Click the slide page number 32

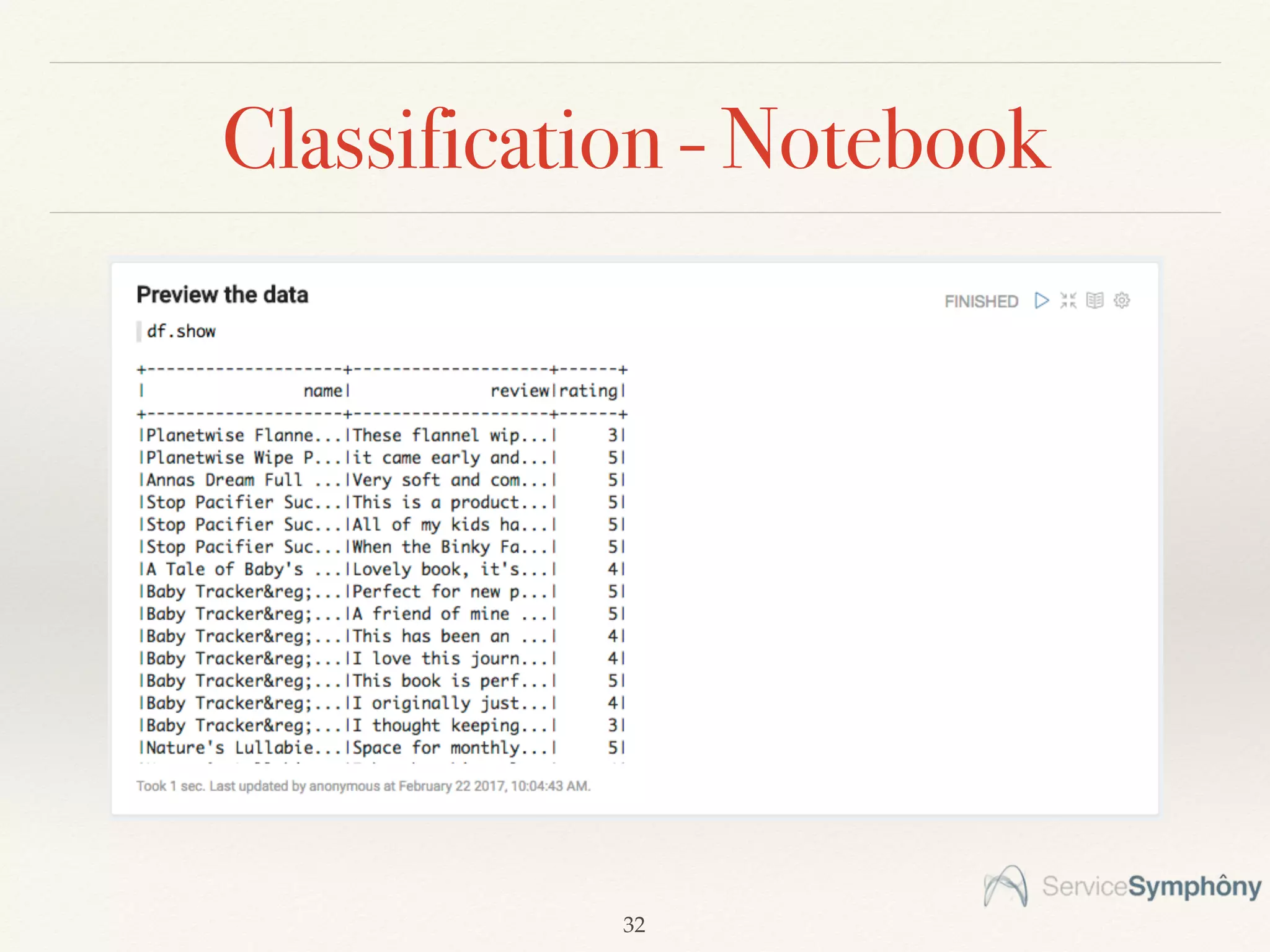pyautogui.click(x=634, y=924)
